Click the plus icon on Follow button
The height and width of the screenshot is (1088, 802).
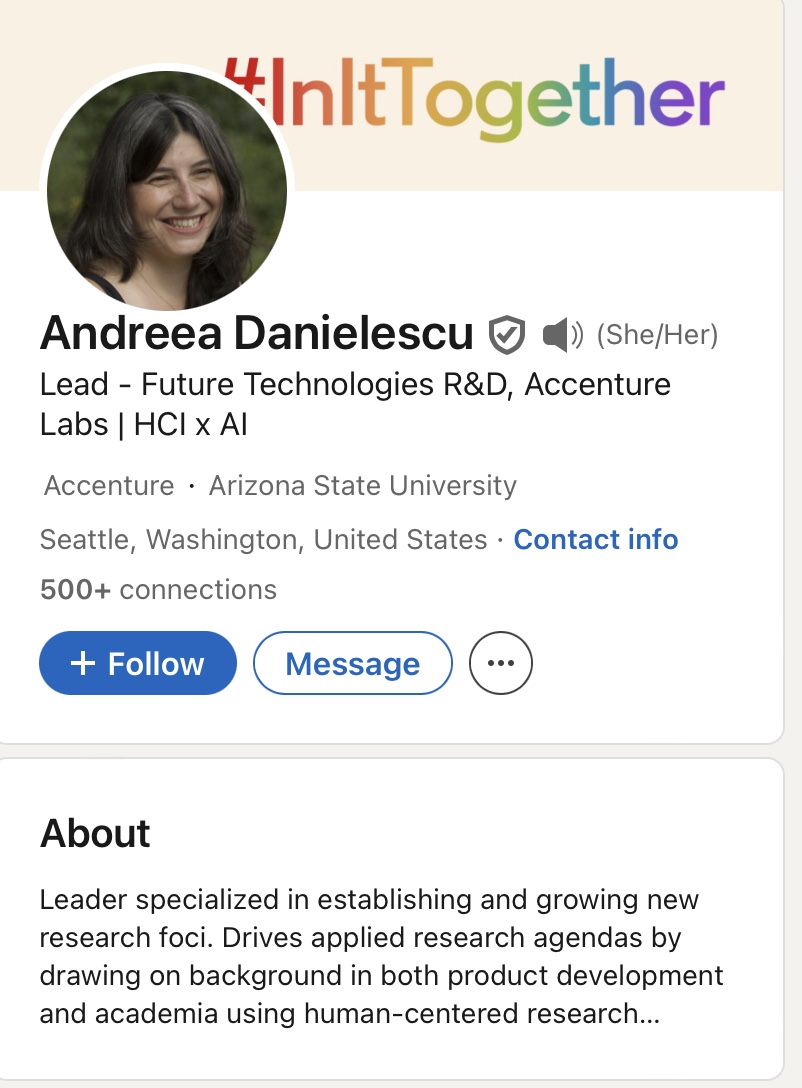(83, 663)
